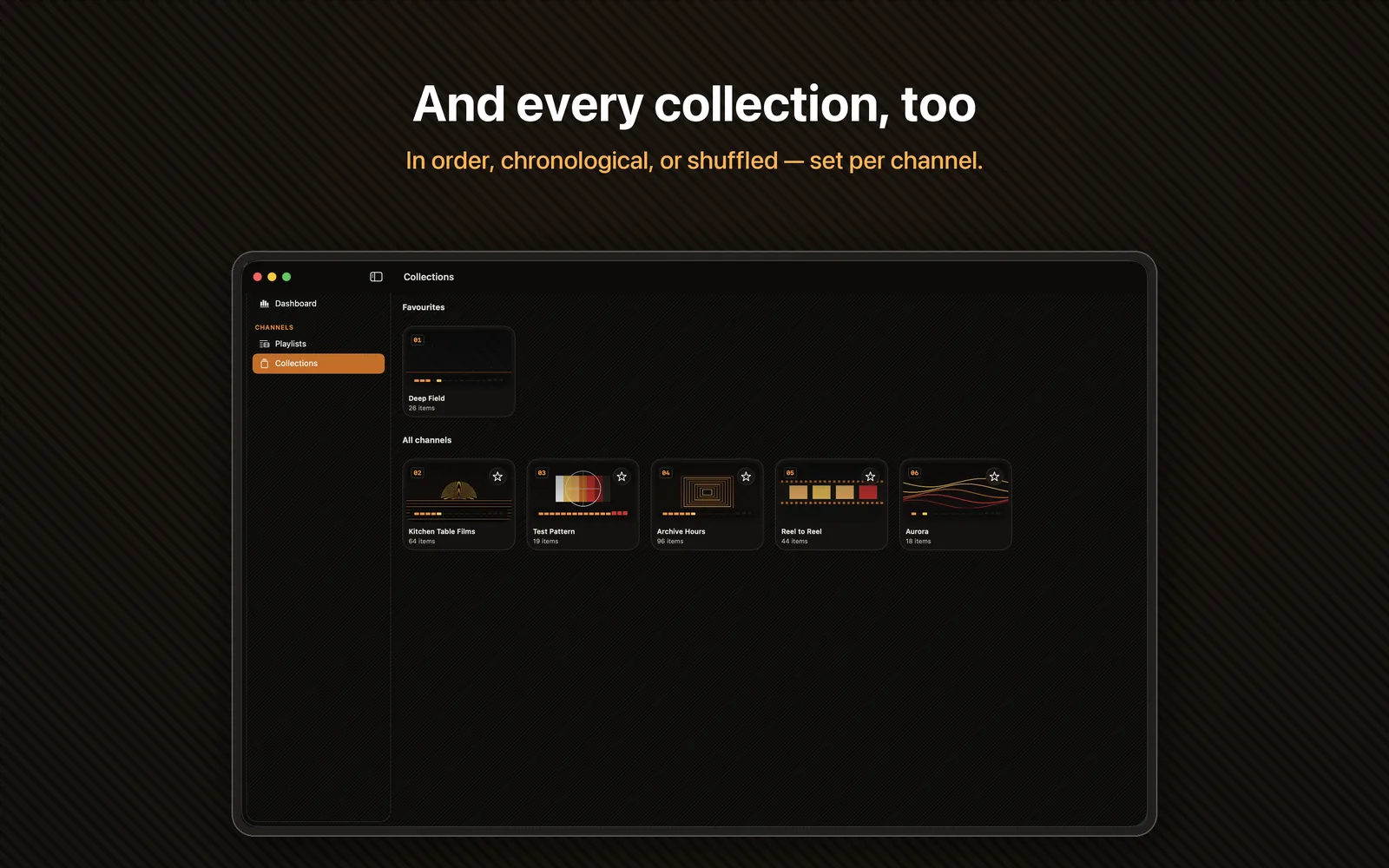This screenshot has height=868, width=1389.
Task: Close the window with red button
Action: tap(258, 277)
